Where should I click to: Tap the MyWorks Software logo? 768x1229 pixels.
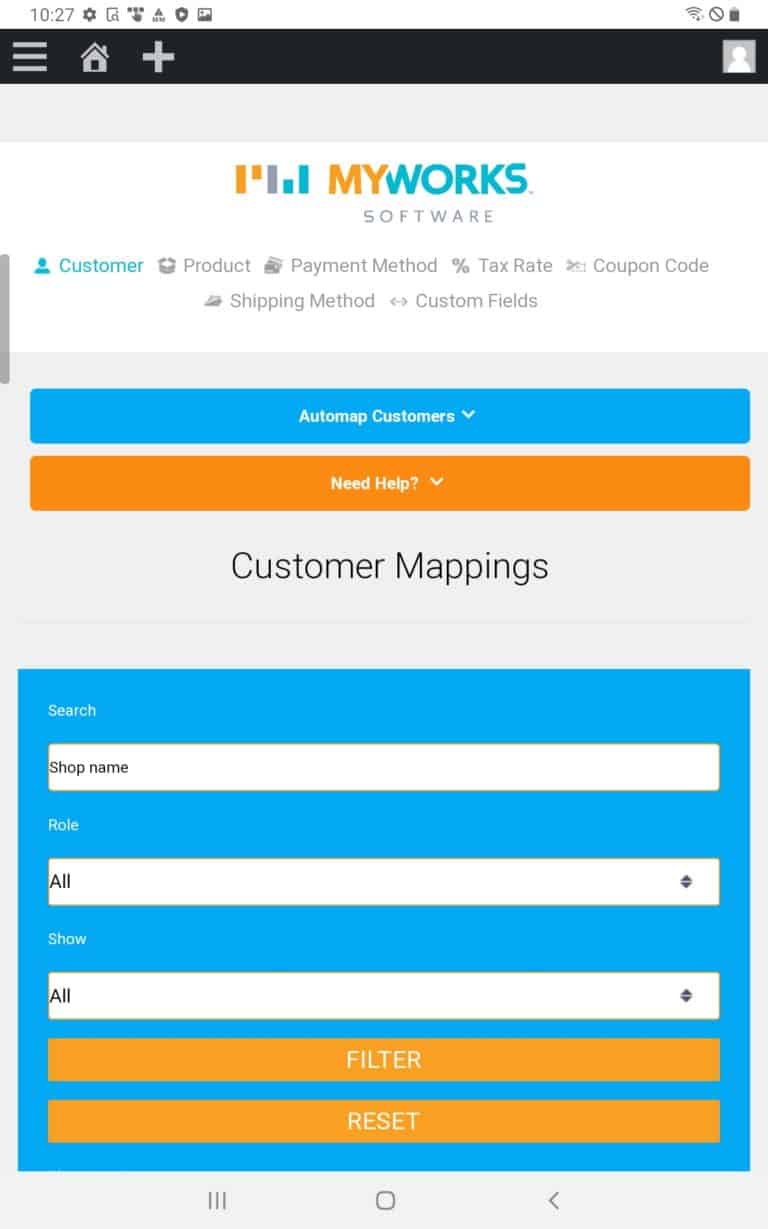[x=384, y=192]
